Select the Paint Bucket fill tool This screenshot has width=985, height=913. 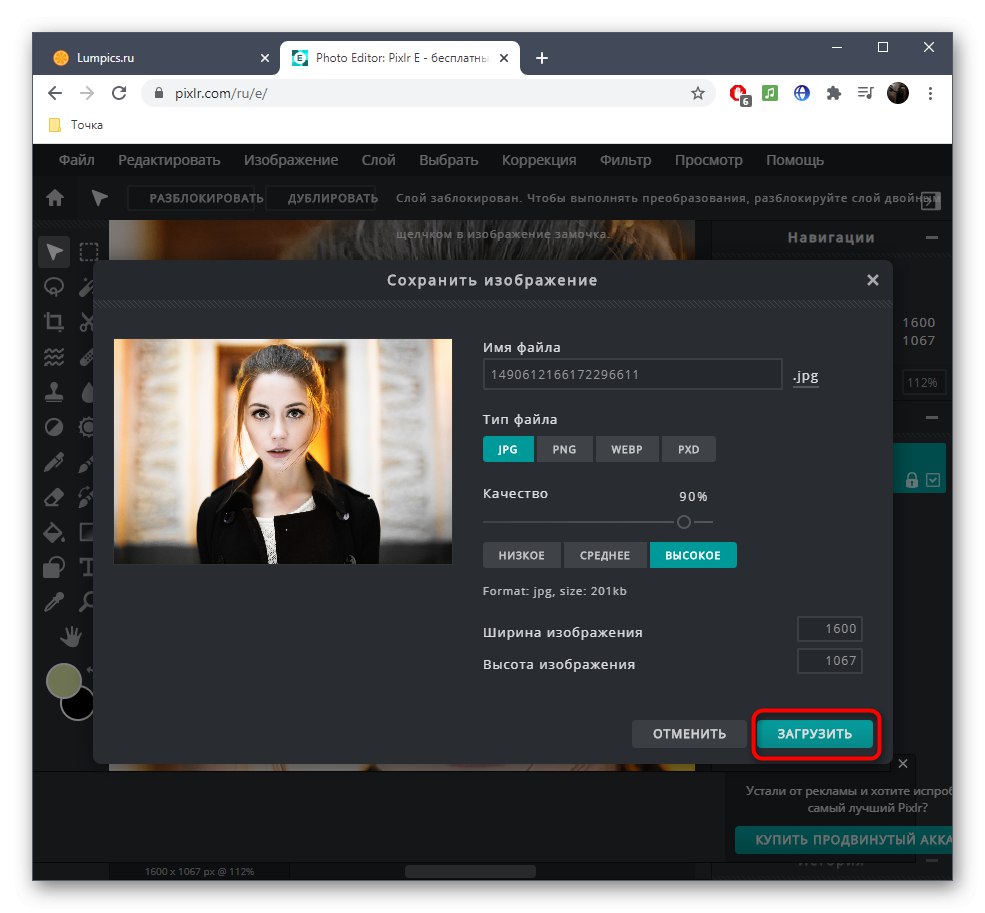(54, 532)
